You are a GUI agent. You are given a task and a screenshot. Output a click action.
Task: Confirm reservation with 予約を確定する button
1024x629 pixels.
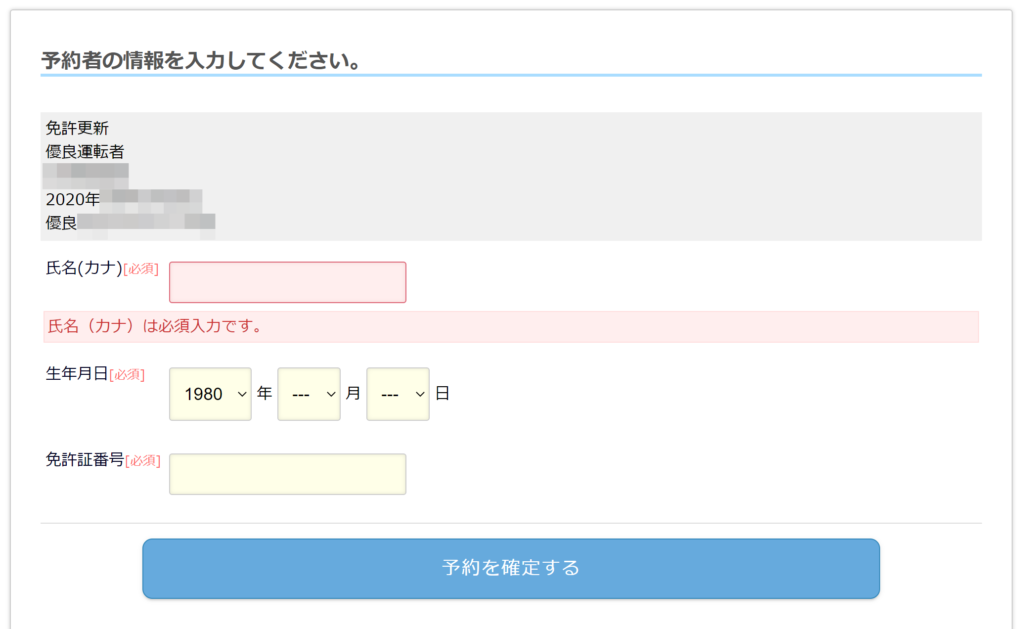[511, 568]
